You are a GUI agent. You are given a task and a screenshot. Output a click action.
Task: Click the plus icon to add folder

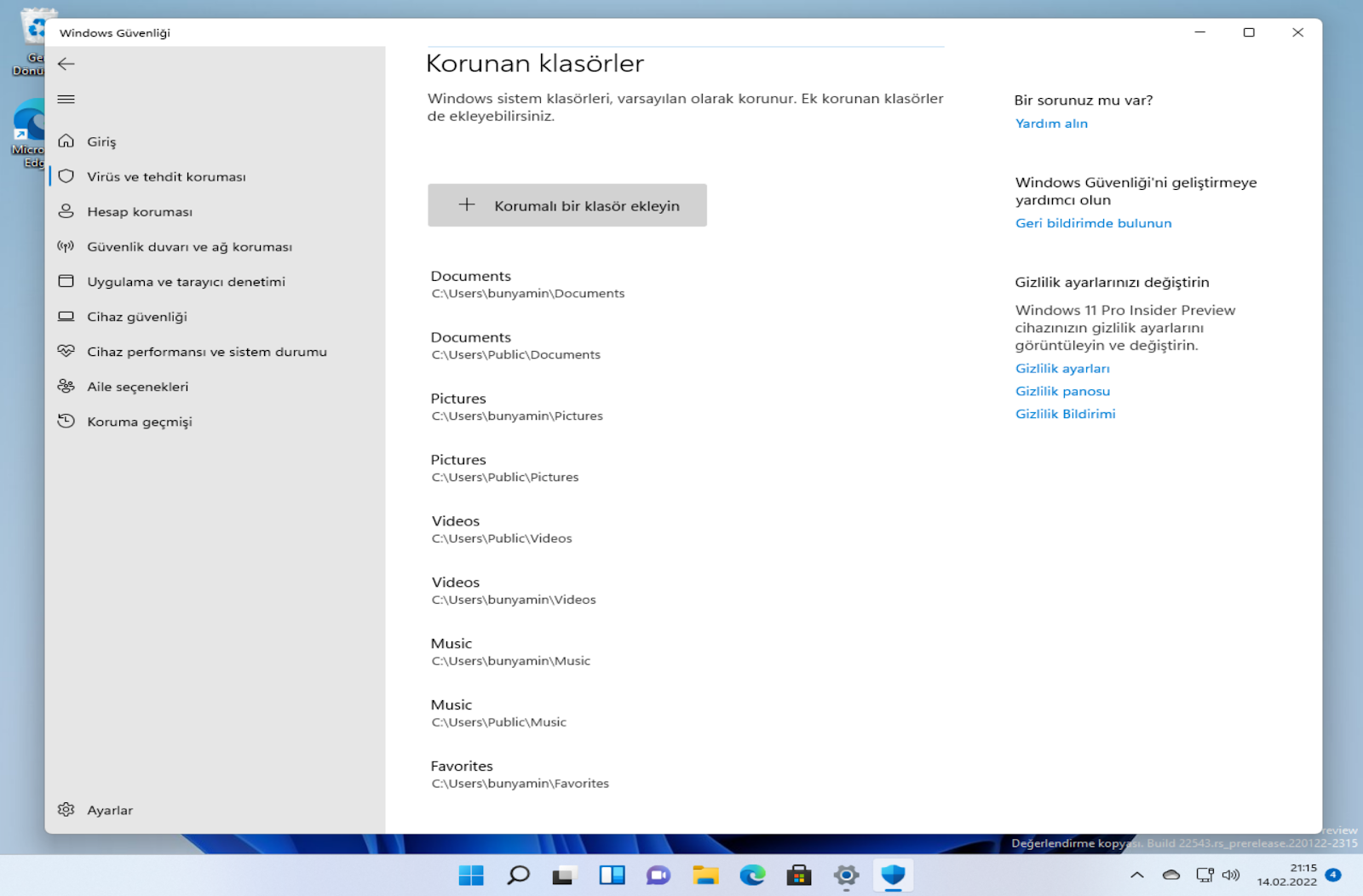pyautogui.click(x=467, y=204)
